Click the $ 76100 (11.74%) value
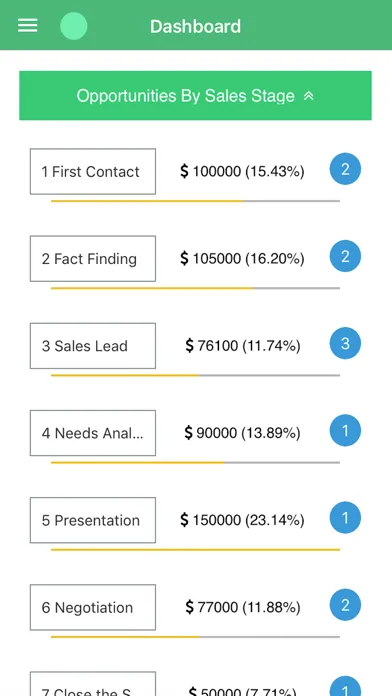This screenshot has height=696, width=392. click(x=243, y=345)
